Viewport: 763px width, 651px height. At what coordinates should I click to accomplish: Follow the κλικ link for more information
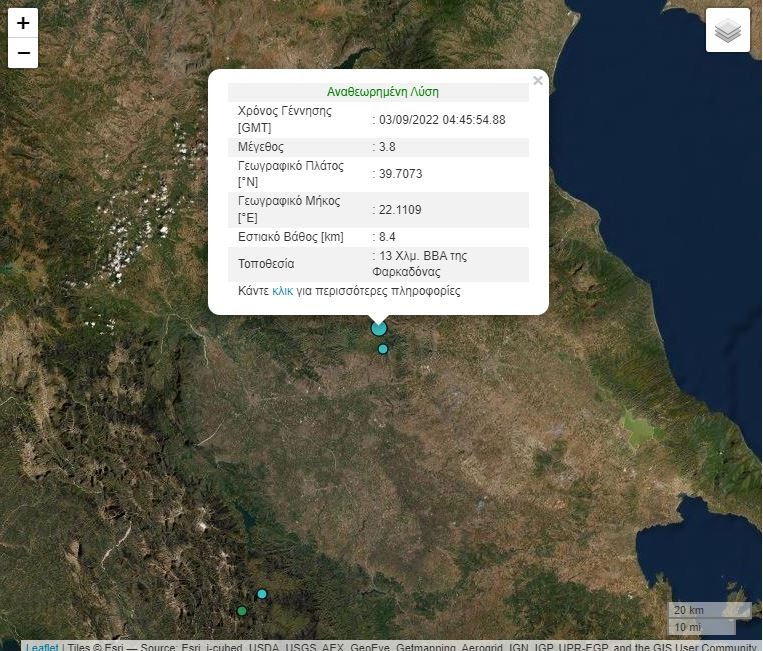pos(282,291)
